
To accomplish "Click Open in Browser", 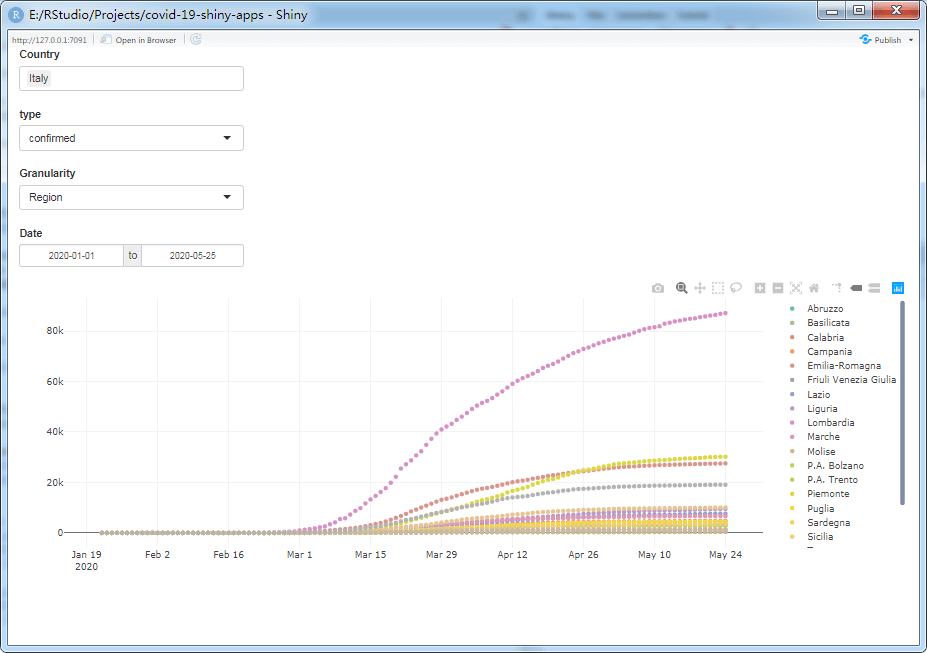I will pyautogui.click(x=139, y=40).
